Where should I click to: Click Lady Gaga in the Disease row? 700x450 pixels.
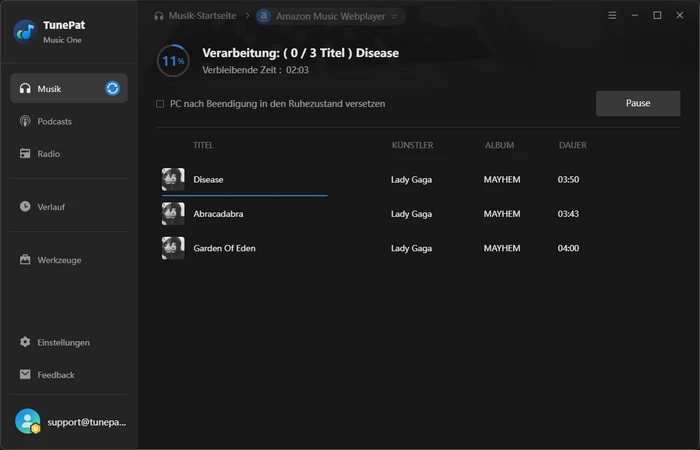(412, 179)
